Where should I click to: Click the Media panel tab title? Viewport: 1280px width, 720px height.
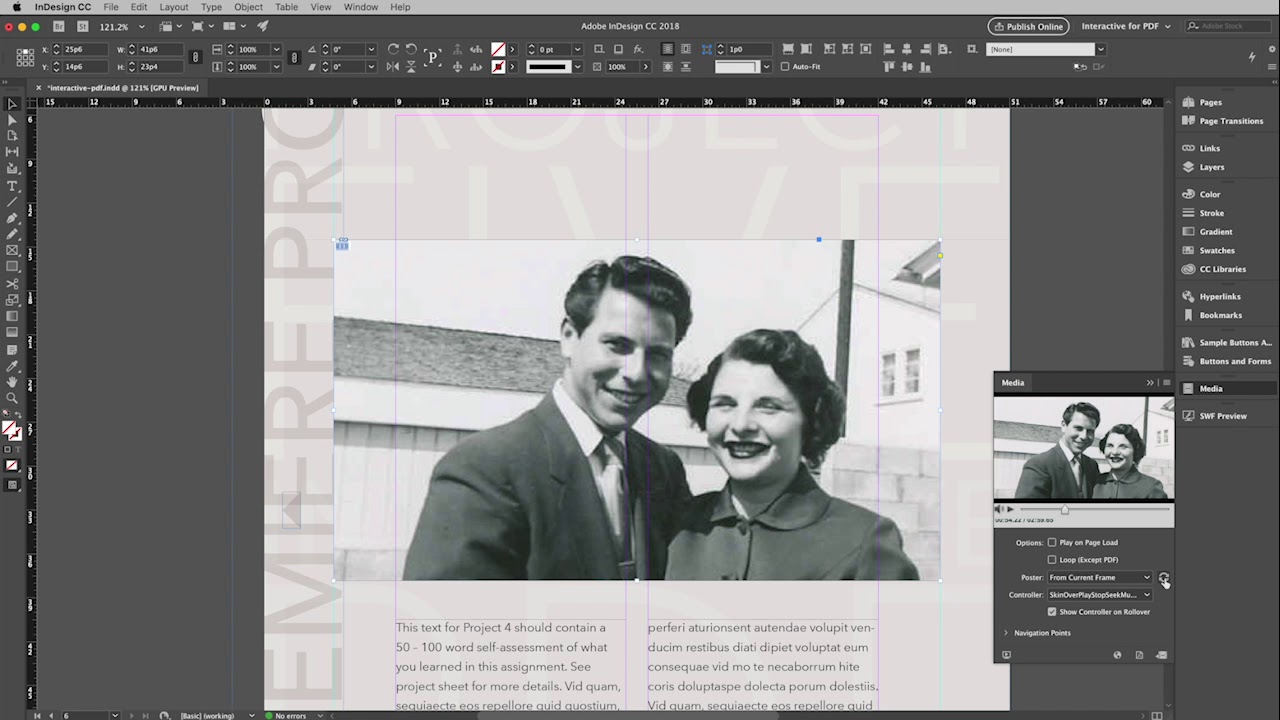tap(1013, 382)
